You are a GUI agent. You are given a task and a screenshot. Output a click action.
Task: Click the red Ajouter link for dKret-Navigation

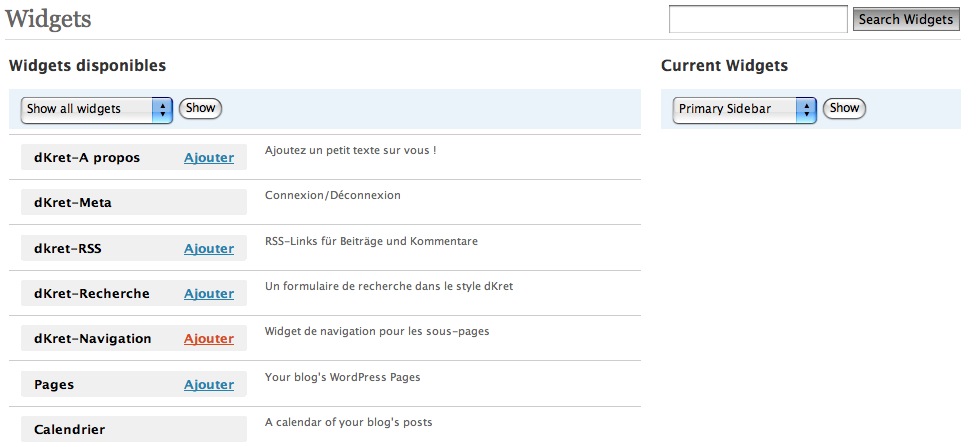click(x=209, y=339)
